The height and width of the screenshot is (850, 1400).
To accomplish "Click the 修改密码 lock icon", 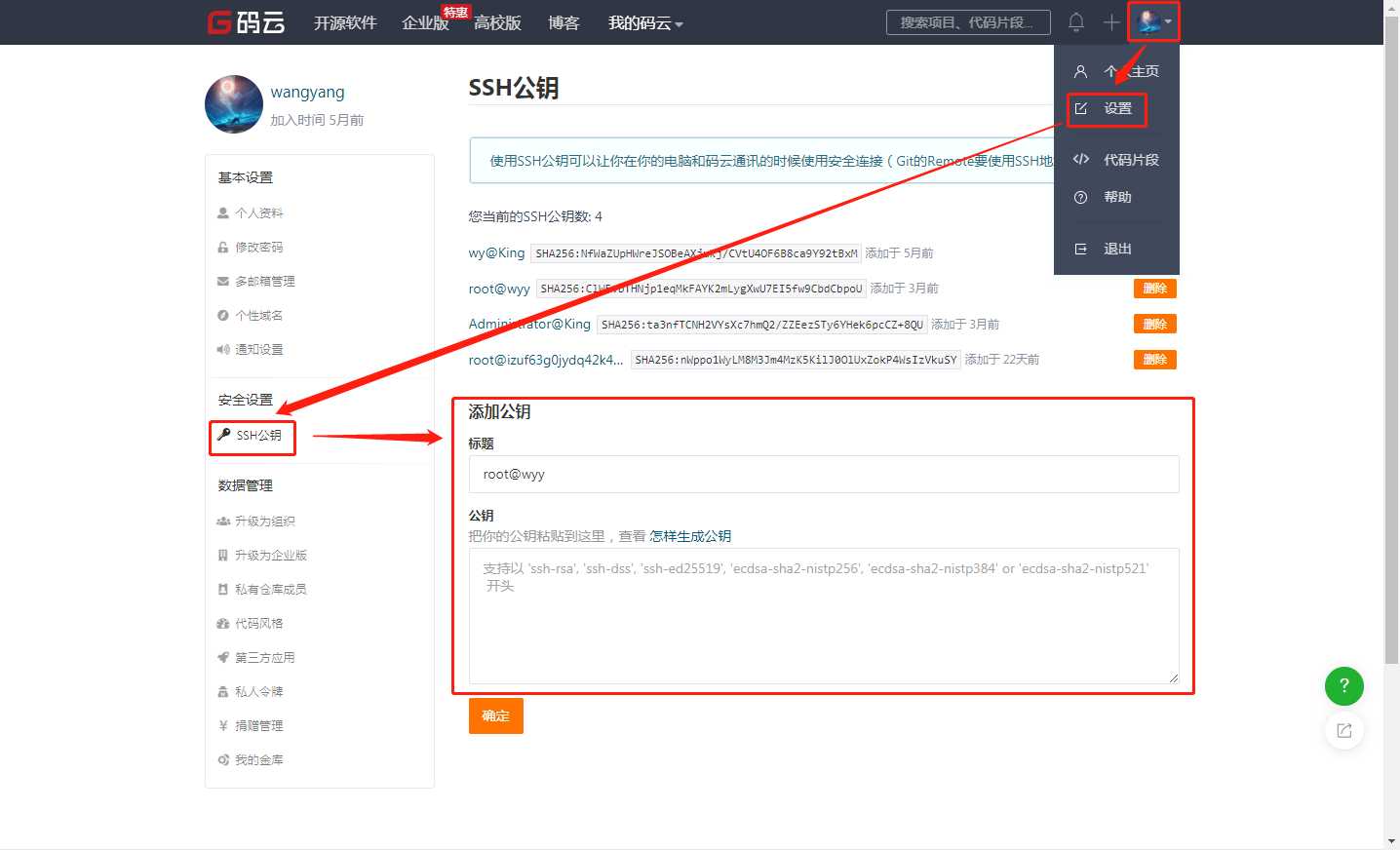I will 223,247.
